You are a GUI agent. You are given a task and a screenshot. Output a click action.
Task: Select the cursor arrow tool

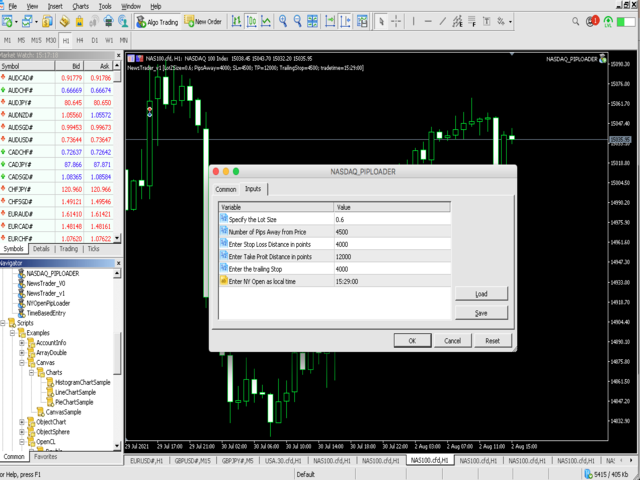tap(381, 21)
